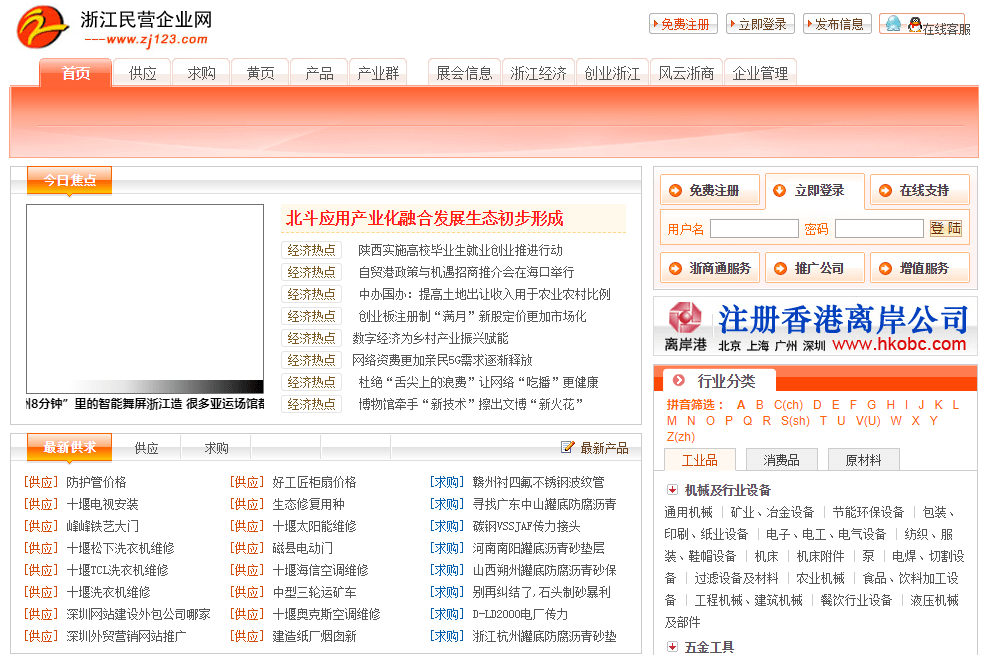Switch to the 消费品 tab

[781, 460]
